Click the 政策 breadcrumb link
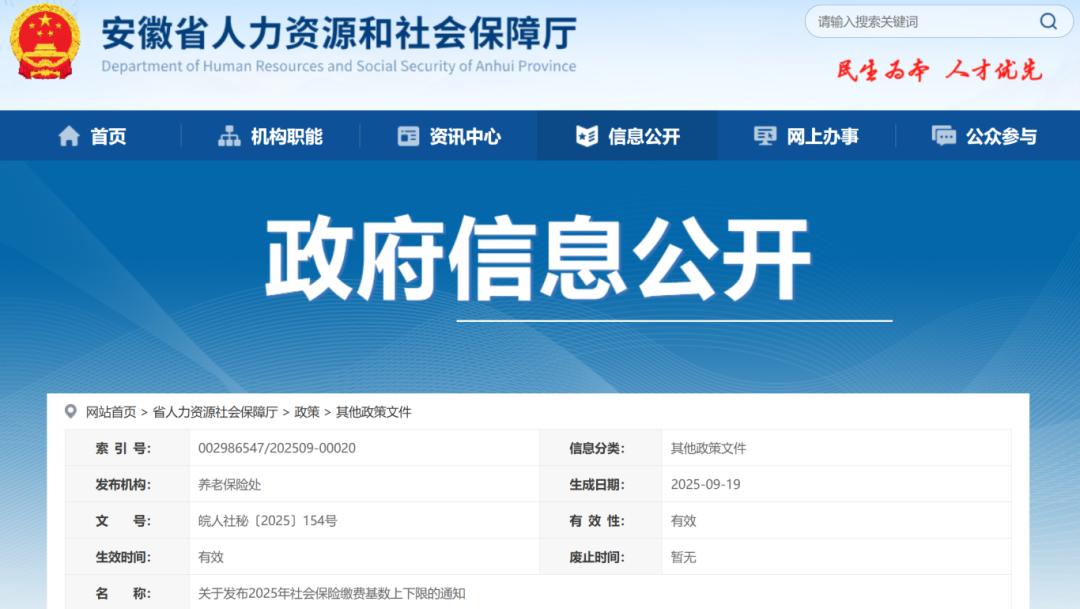The image size is (1080, 609). click(x=307, y=412)
